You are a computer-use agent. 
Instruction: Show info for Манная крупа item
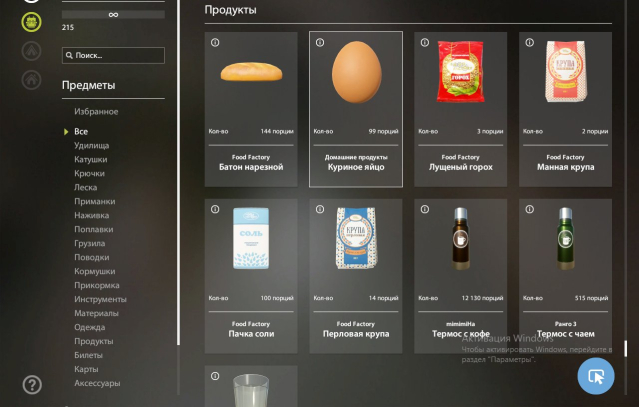click(529, 42)
